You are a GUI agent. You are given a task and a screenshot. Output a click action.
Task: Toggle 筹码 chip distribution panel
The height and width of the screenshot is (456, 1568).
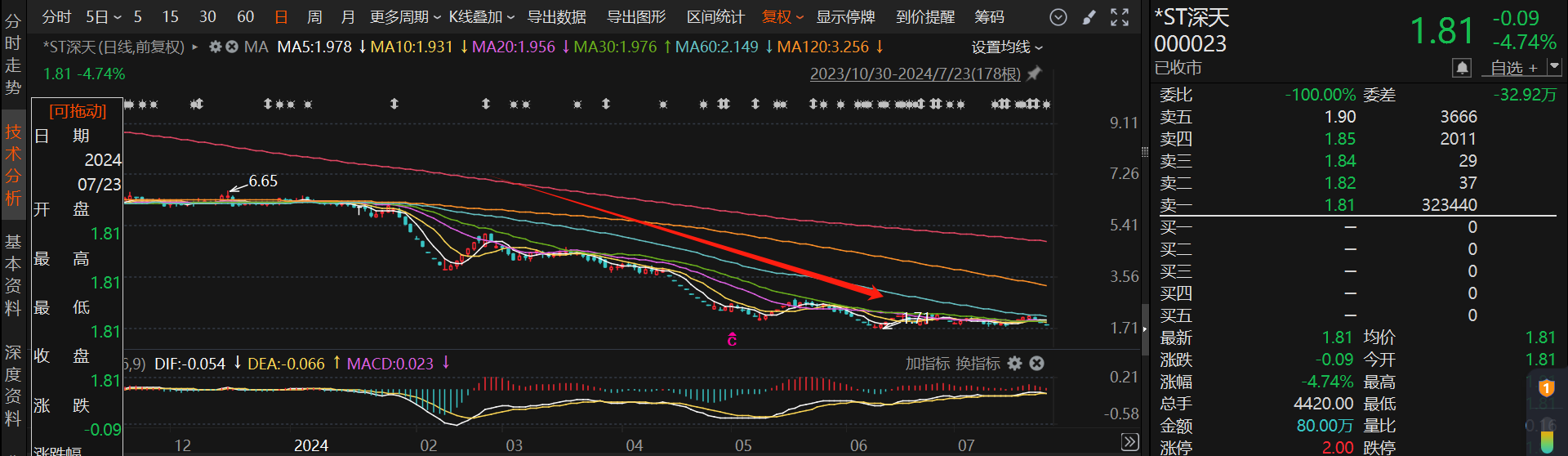989,17
